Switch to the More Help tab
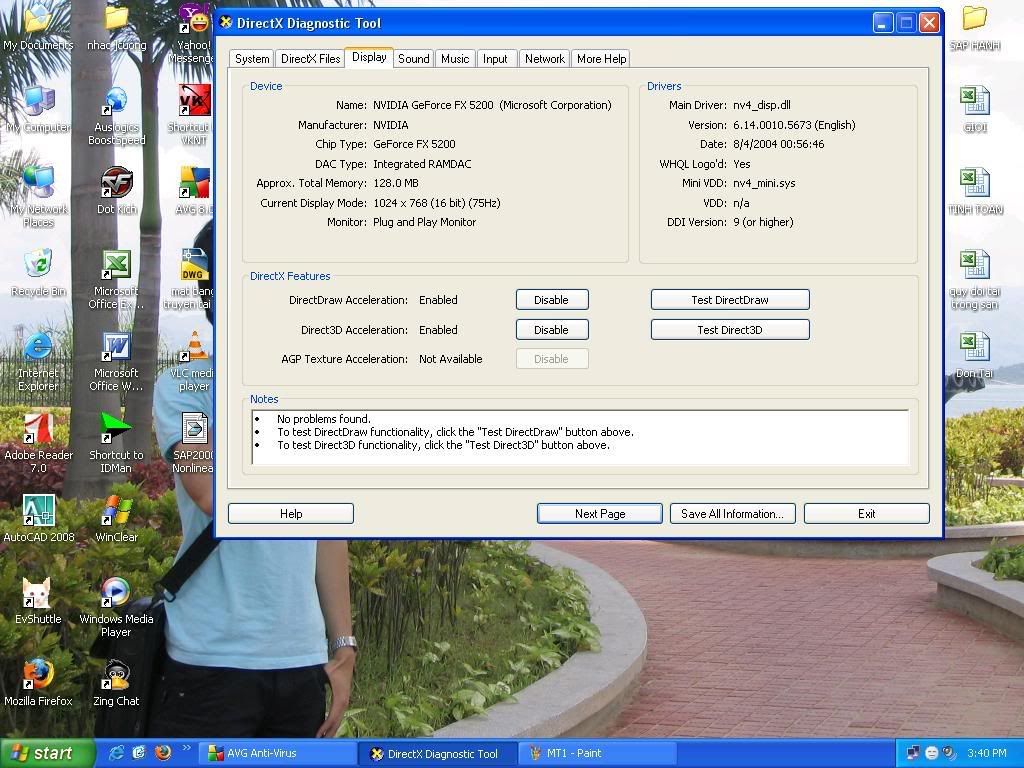This screenshot has width=1024, height=768. tap(601, 59)
